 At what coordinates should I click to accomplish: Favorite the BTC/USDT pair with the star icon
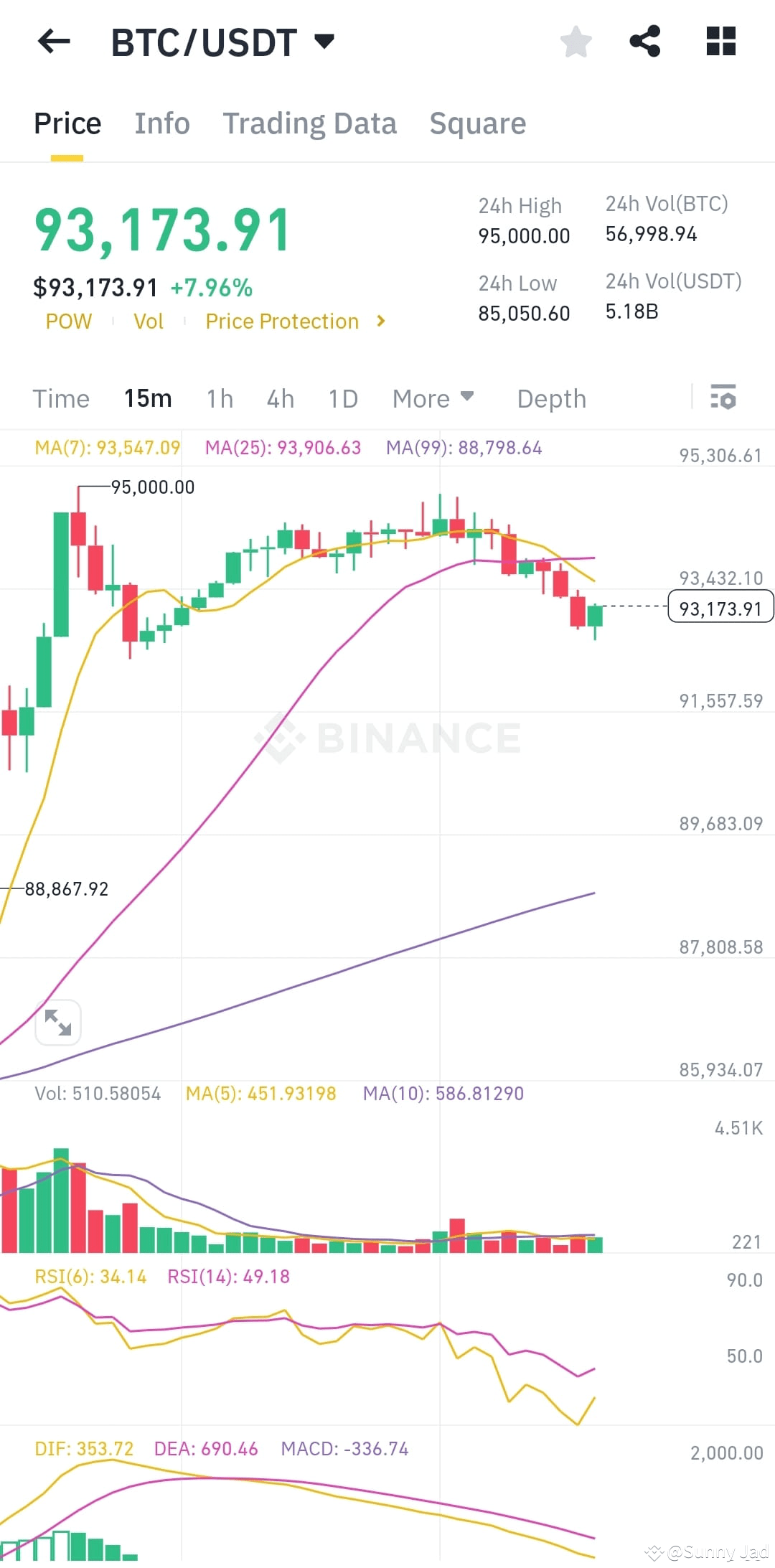point(576,41)
